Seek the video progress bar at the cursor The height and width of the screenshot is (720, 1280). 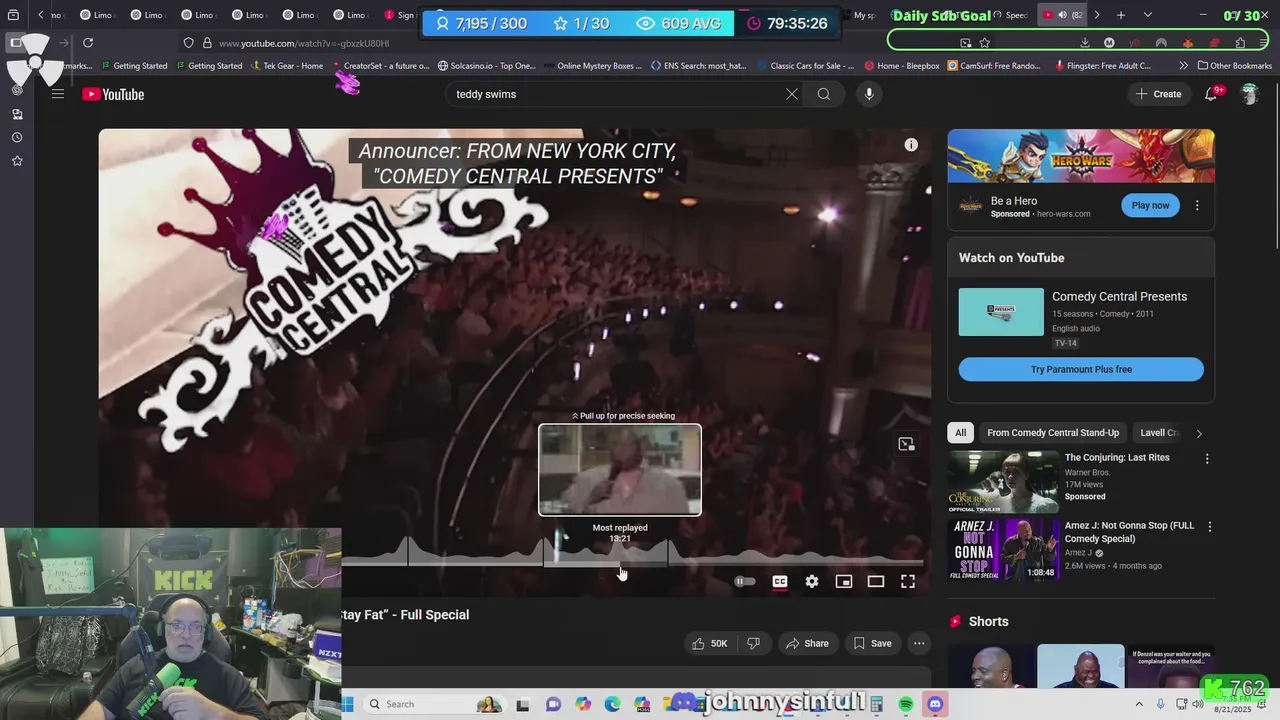pyautogui.click(x=621, y=564)
